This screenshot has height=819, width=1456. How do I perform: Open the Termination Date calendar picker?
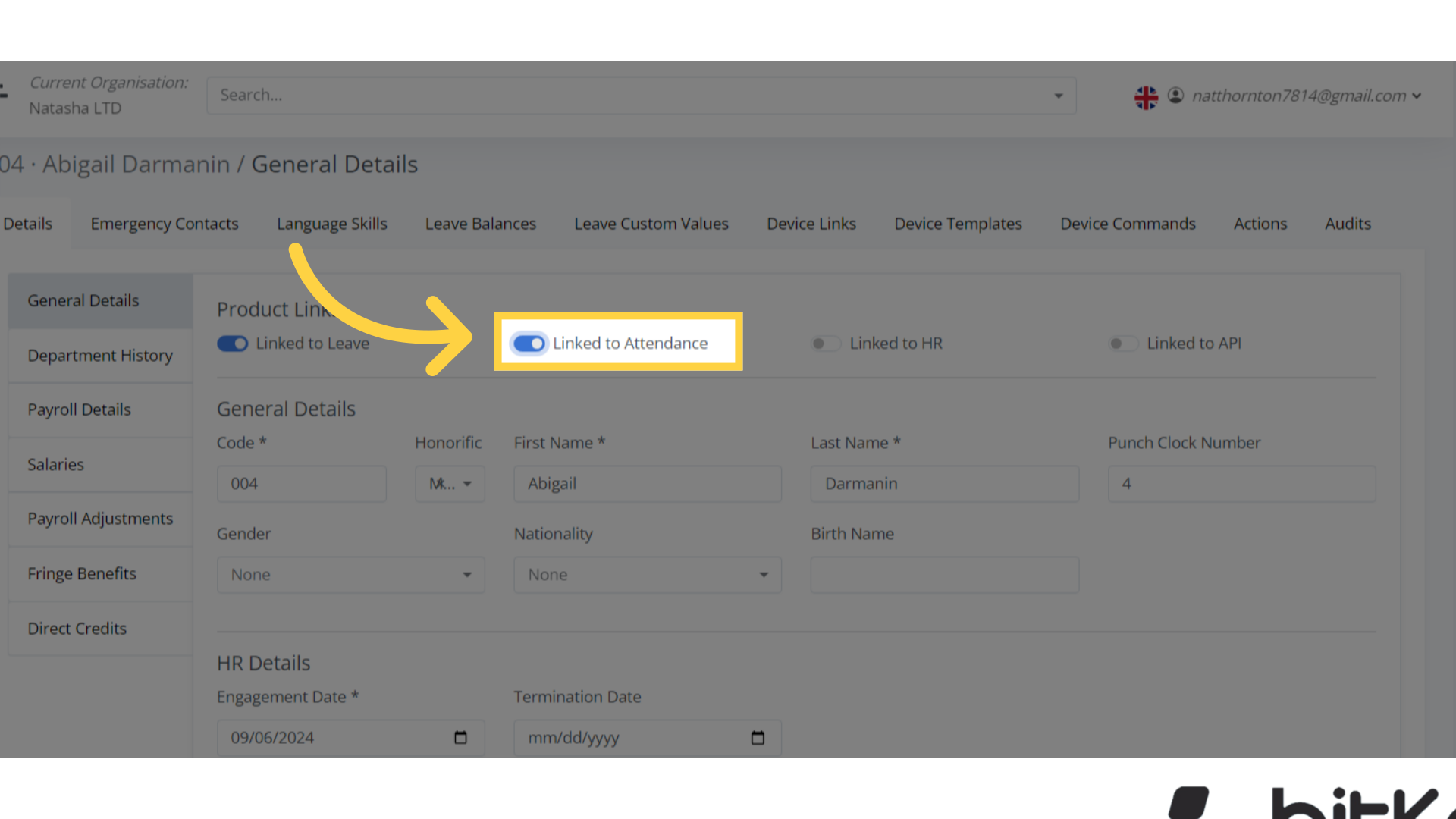[x=758, y=736]
